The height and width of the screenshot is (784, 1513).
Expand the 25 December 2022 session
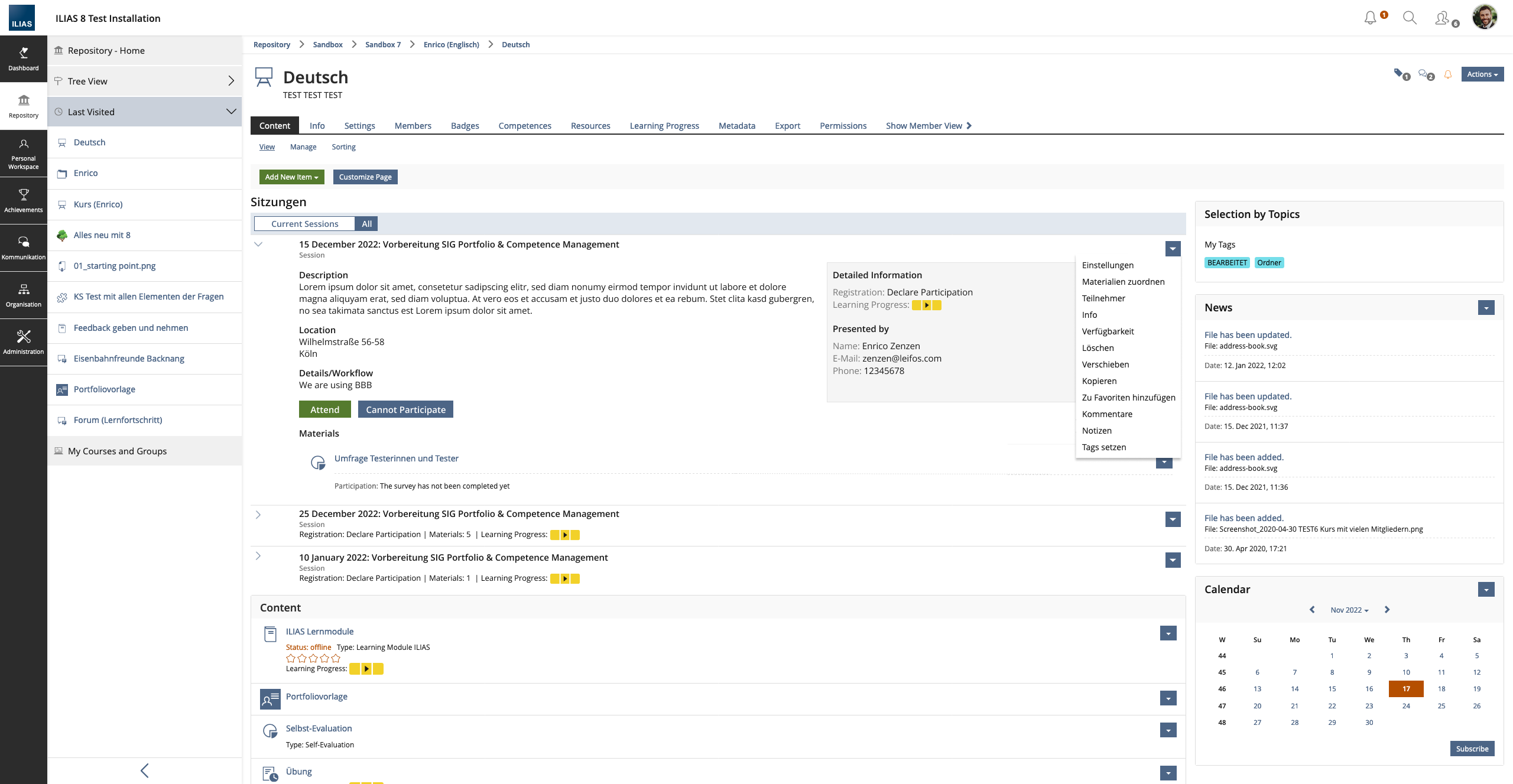(258, 515)
